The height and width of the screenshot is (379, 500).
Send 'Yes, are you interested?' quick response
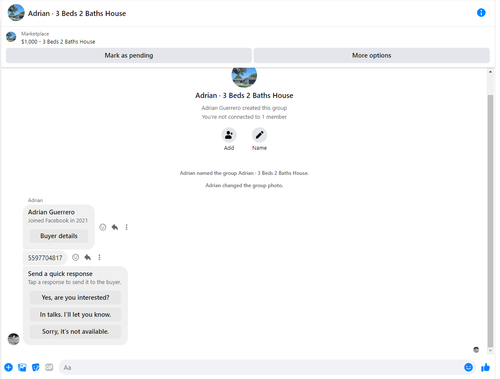click(75, 297)
